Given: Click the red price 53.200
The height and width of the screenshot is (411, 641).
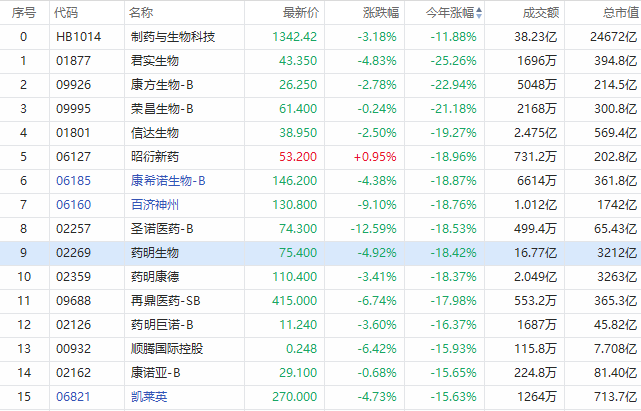Looking at the screenshot, I should [298, 157].
